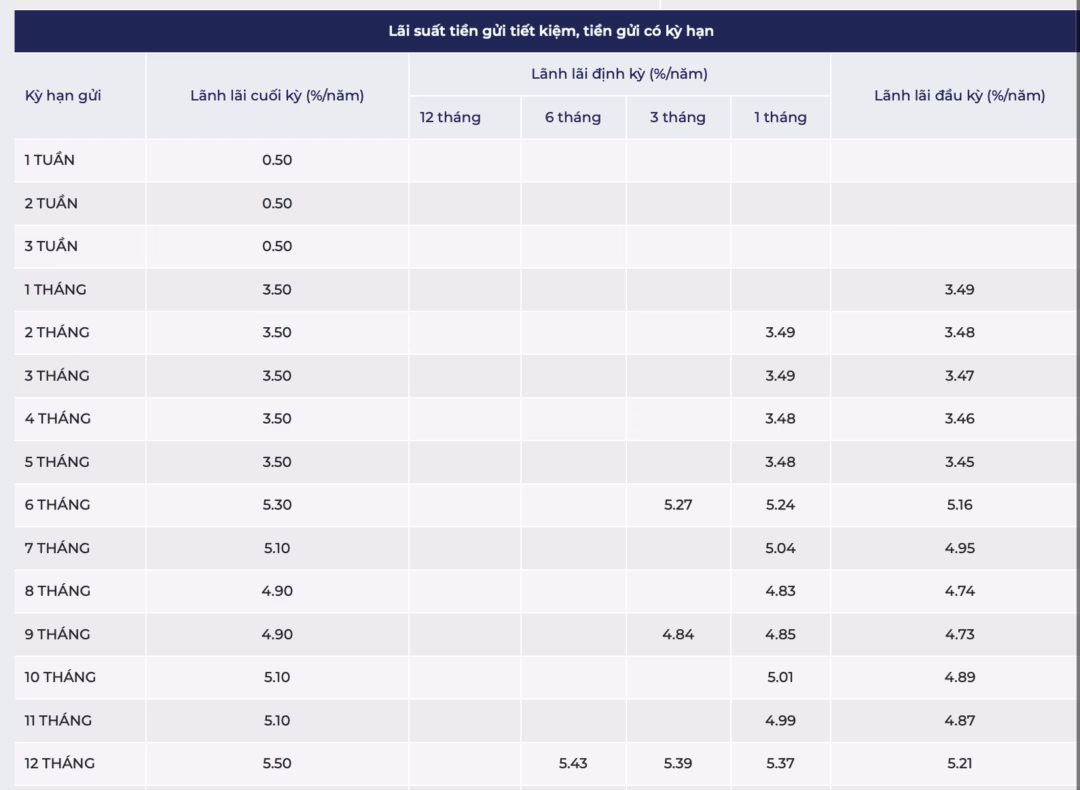Click the "10 THÁNG" row label
The width and height of the screenshot is (1080, 790).
[60, 677]
